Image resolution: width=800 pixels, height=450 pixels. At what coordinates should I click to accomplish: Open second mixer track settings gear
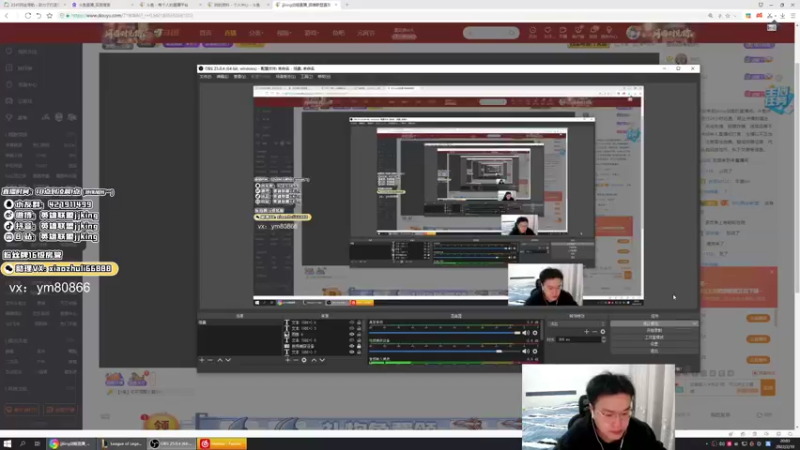(x=535, y=351)
